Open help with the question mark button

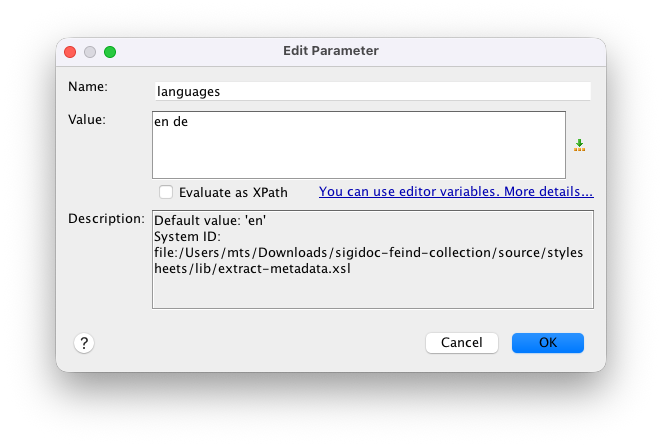click(x=84, y=343)
